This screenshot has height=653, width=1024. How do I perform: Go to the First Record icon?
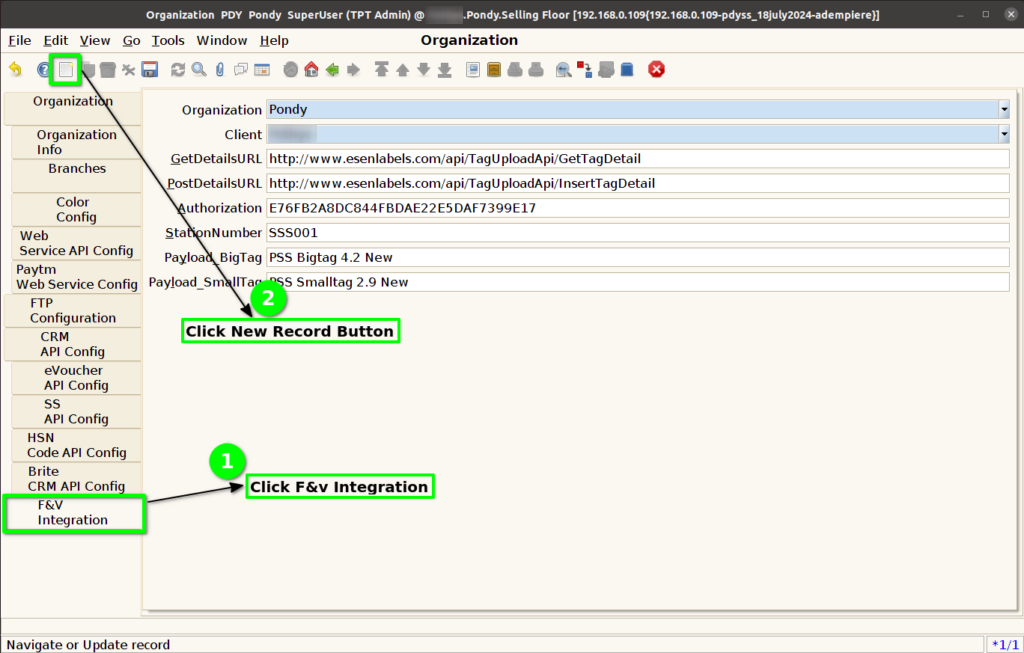tap(381, 69)
